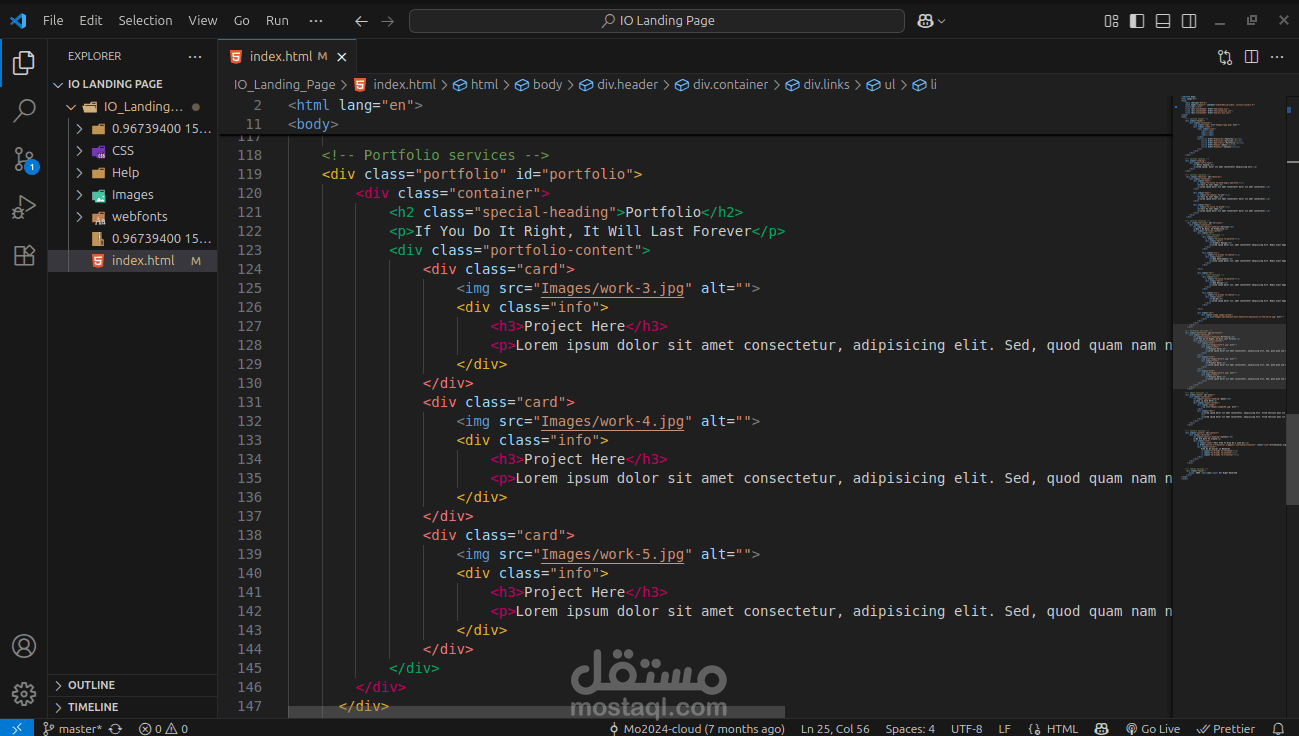Open the Accounts icon in activity bar
This screenshot has width=1299, height=736.
(24, 646)
